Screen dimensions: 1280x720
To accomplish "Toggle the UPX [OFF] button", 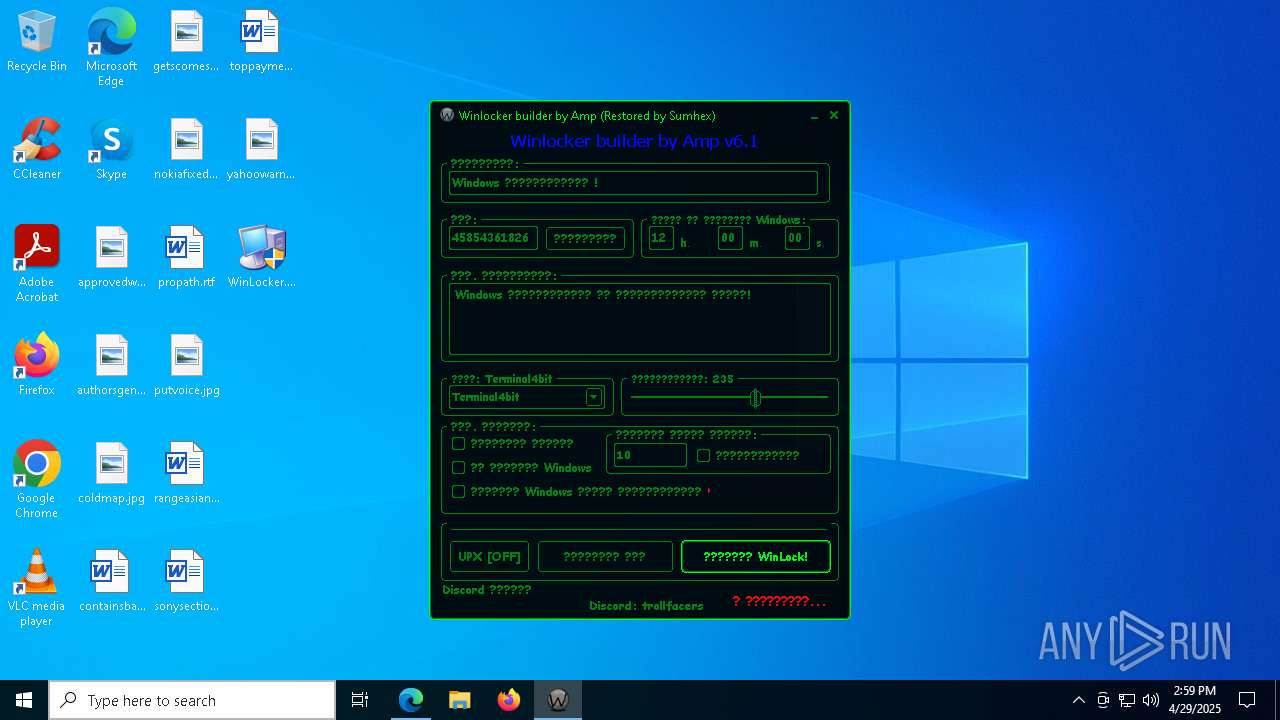I will point(489,557).
